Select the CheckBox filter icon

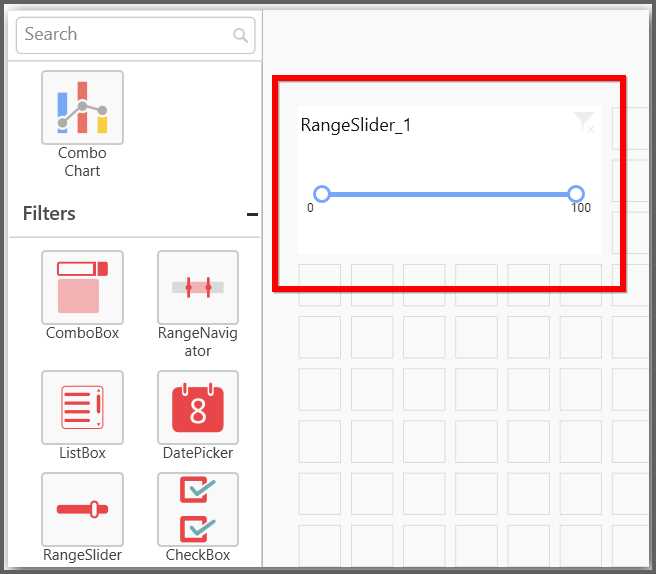pos(198,509)
